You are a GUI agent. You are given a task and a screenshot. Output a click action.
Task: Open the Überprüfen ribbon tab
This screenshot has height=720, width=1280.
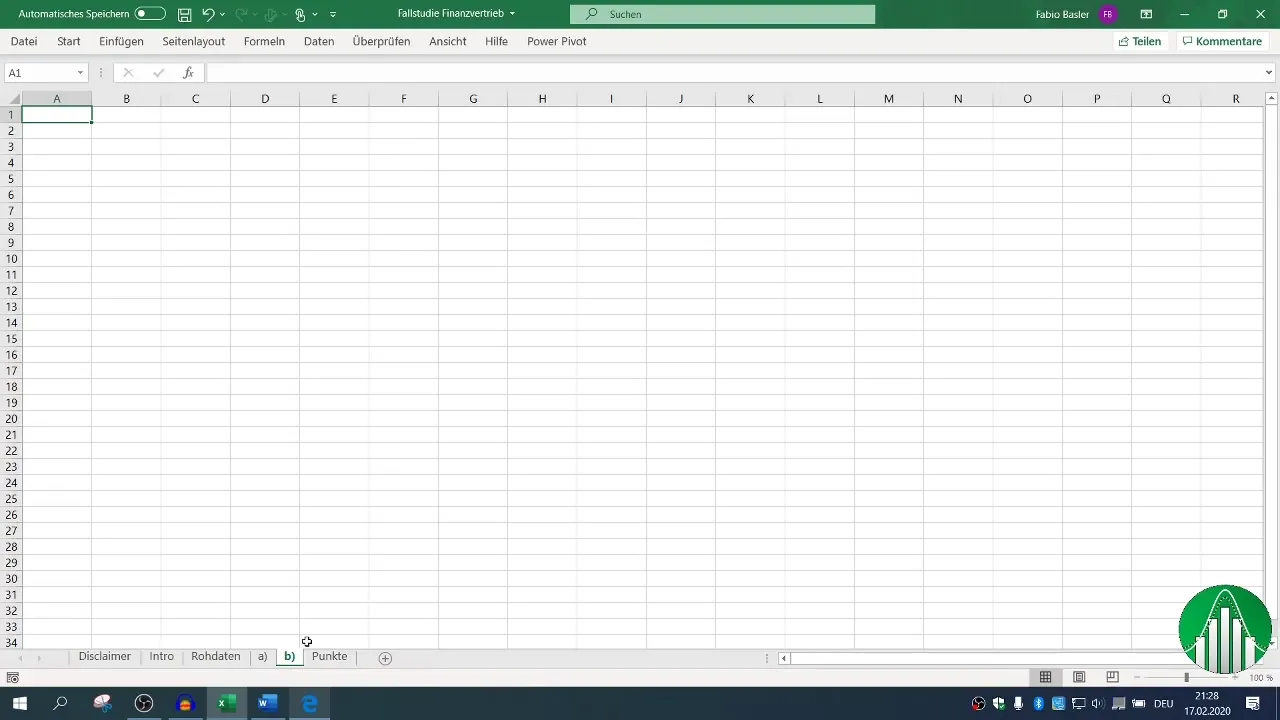pyautogui.click(x=379, y=41)
